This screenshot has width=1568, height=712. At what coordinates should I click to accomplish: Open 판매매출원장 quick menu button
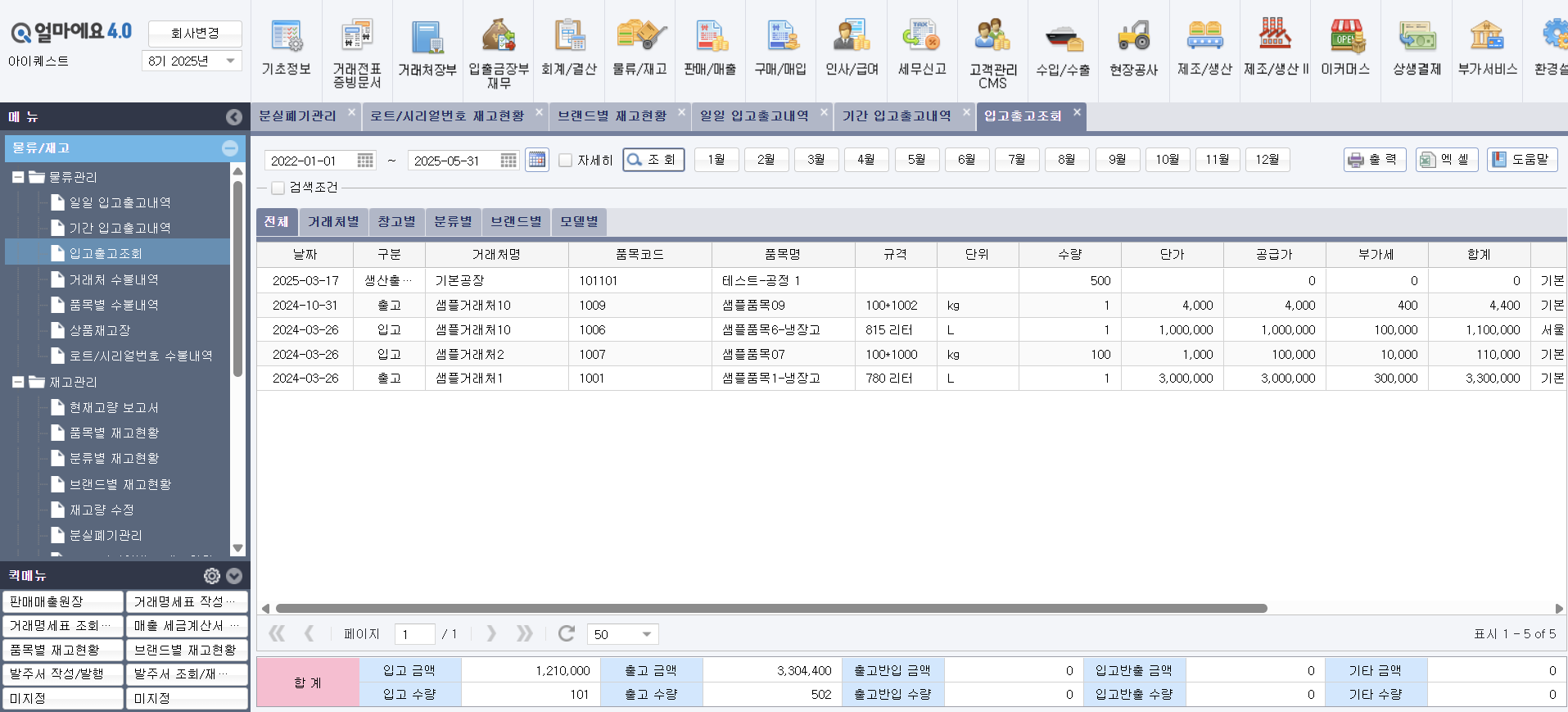coord(63,601)
